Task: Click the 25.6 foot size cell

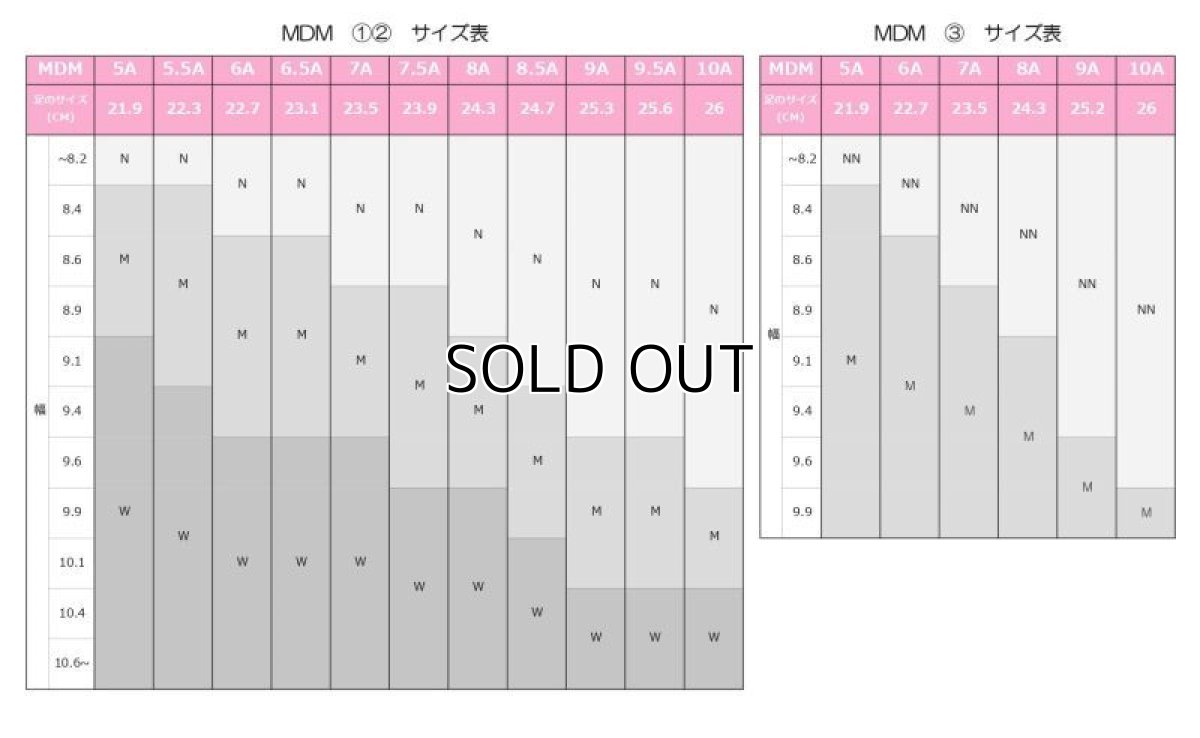Action: coord(655,109)
